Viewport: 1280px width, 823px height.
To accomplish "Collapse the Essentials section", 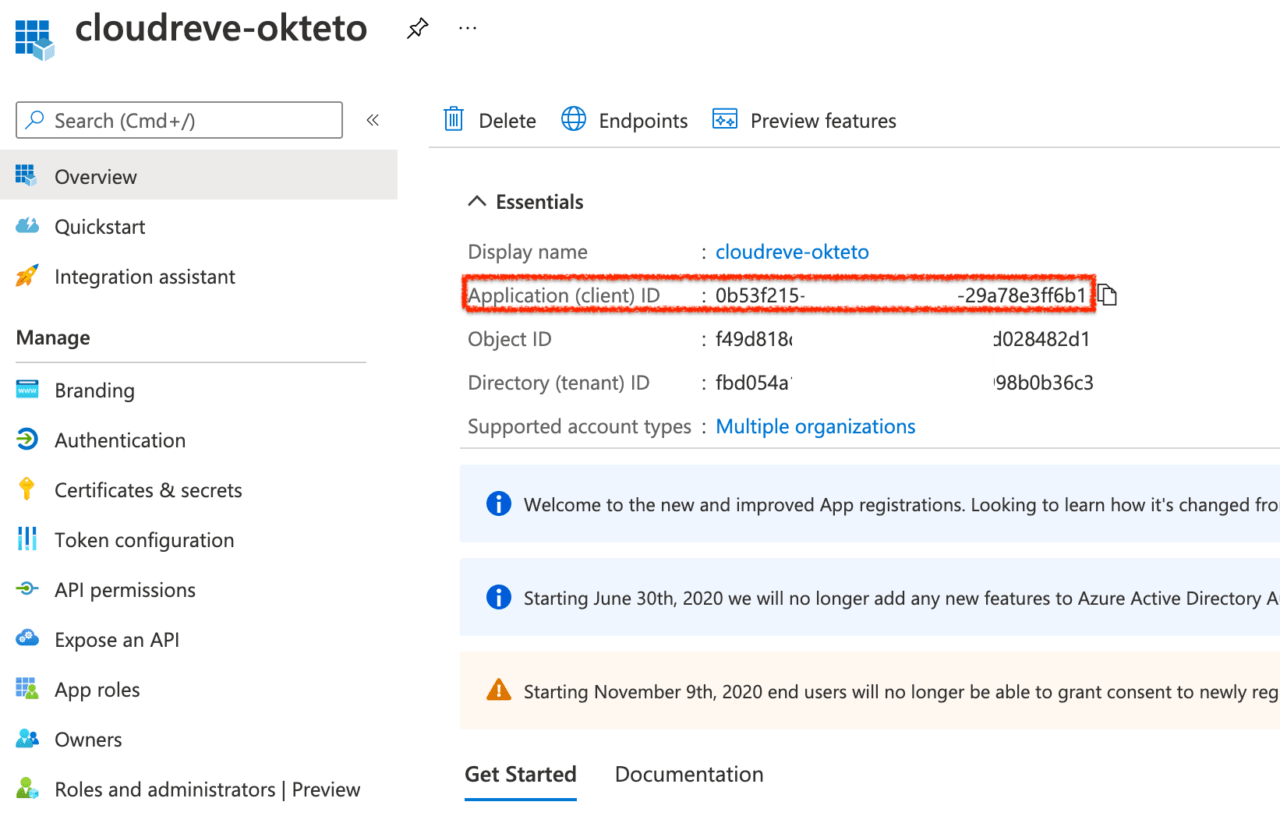I will click(477, 202).
